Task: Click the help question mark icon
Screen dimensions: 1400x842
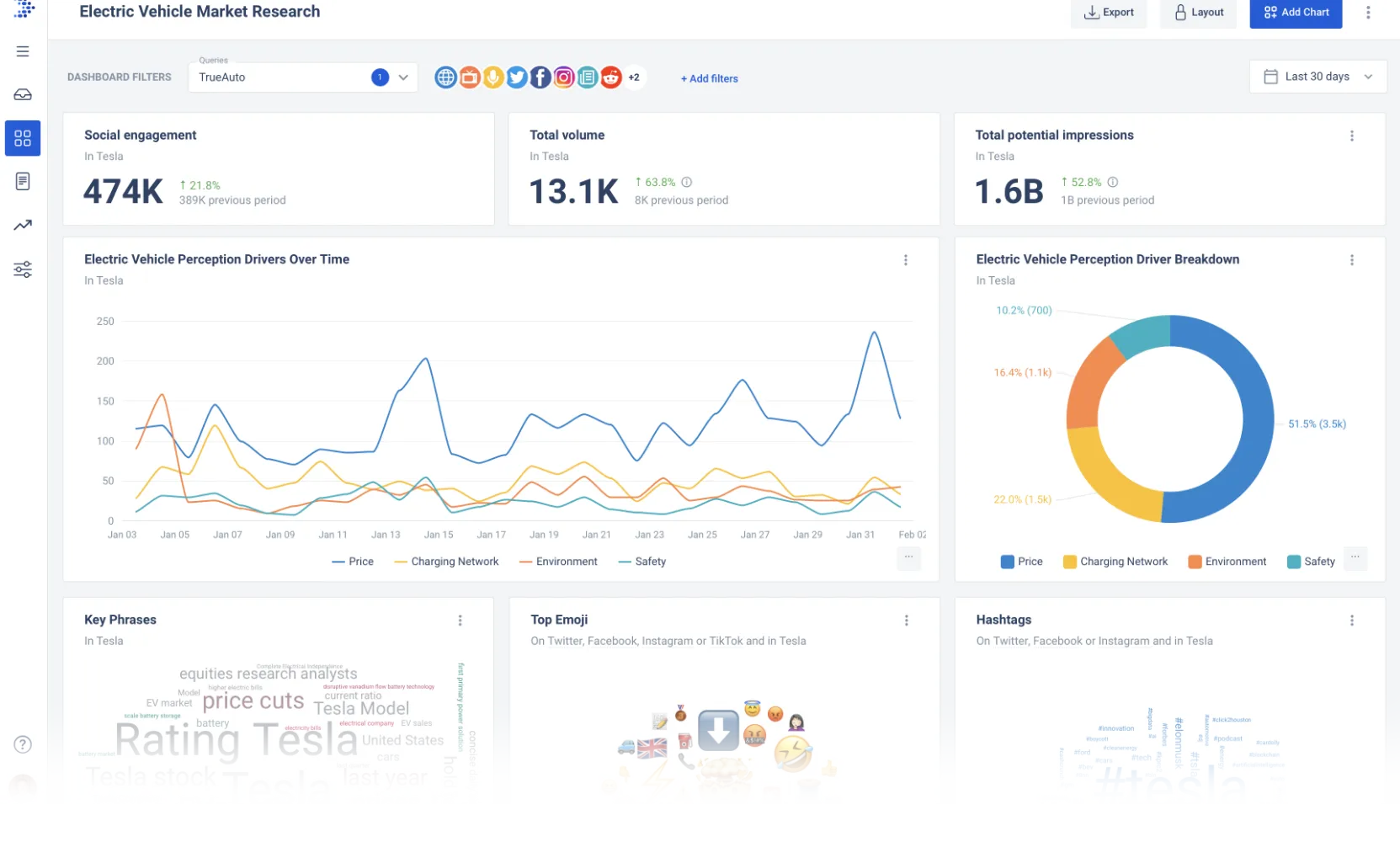Action: tap(23, 744)
